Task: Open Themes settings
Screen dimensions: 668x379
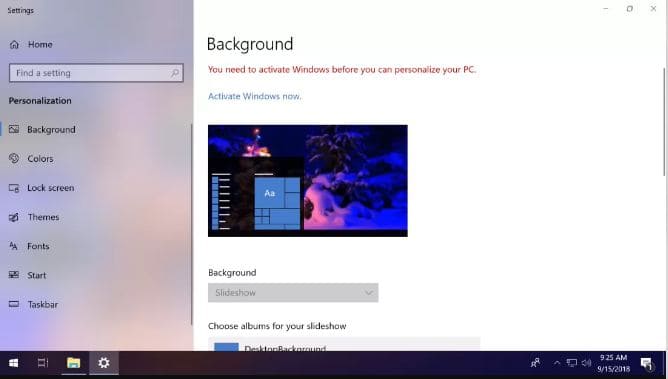Action: click(x=43, y=217)
